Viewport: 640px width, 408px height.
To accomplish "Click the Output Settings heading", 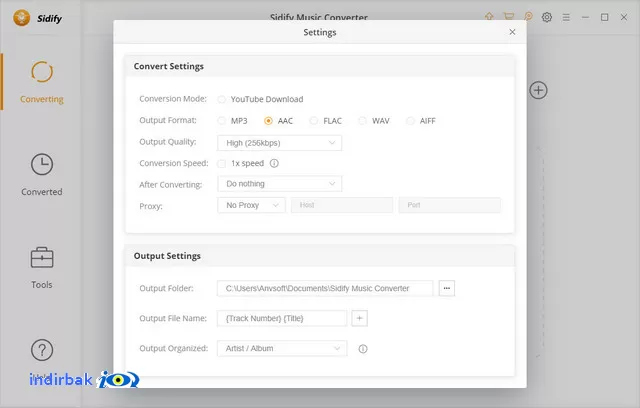I will tap(167, 256).
